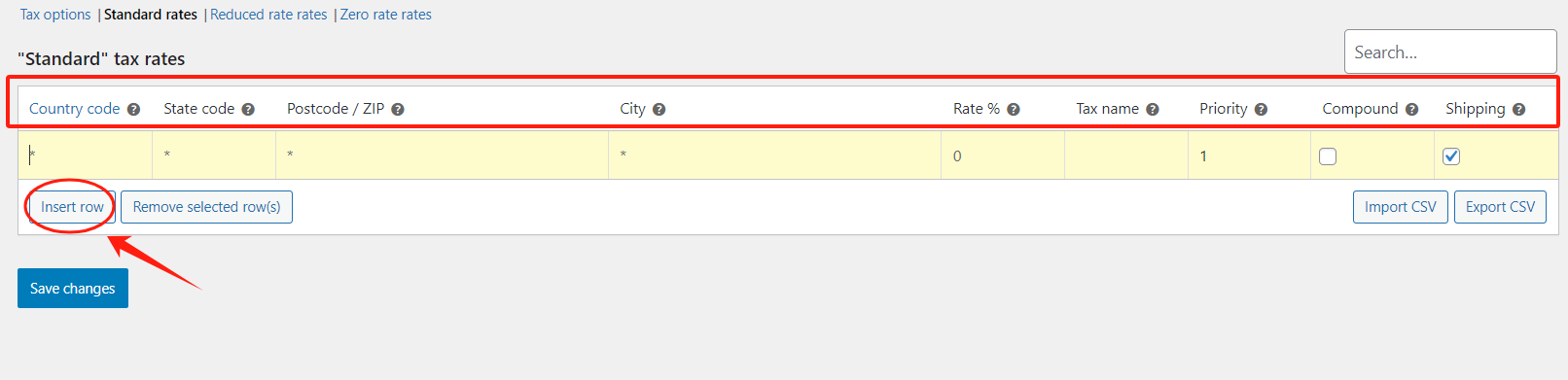
Task: Click Remove selected row(s) button
Action: pyautogui.click(x=206, y=207)
